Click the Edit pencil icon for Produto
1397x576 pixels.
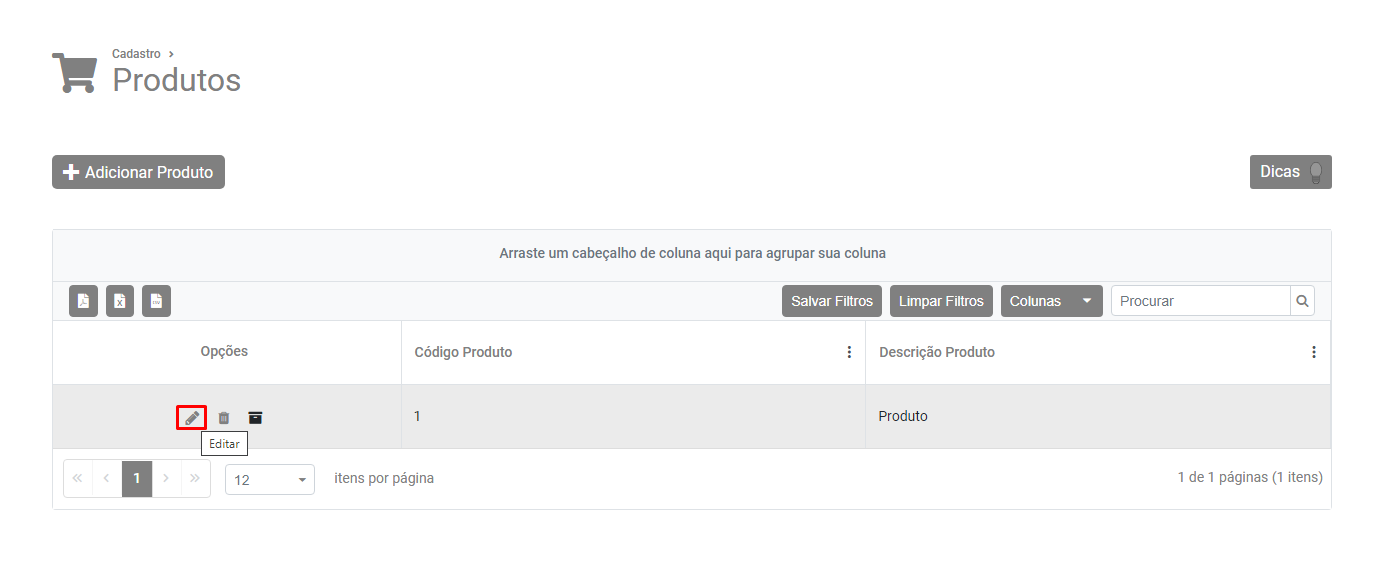point(191,417)
